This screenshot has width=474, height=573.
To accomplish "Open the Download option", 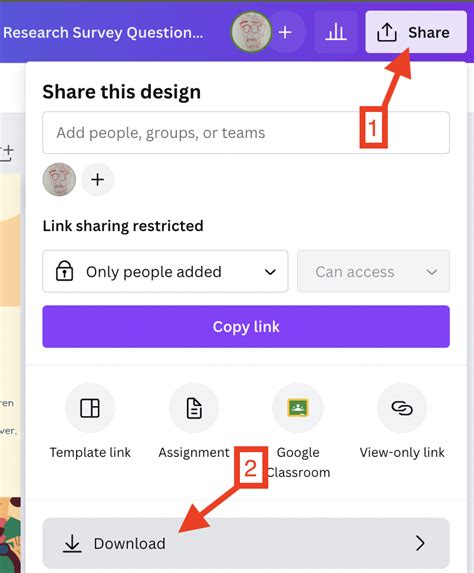I will (246, 543).
